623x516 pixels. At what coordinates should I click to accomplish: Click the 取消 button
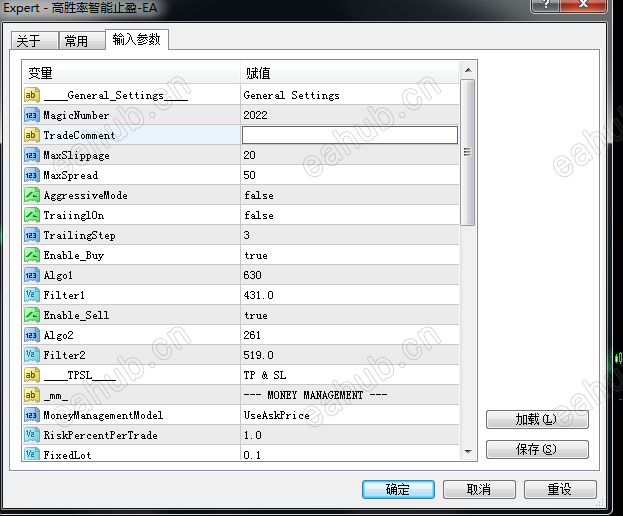coord(479,489)
